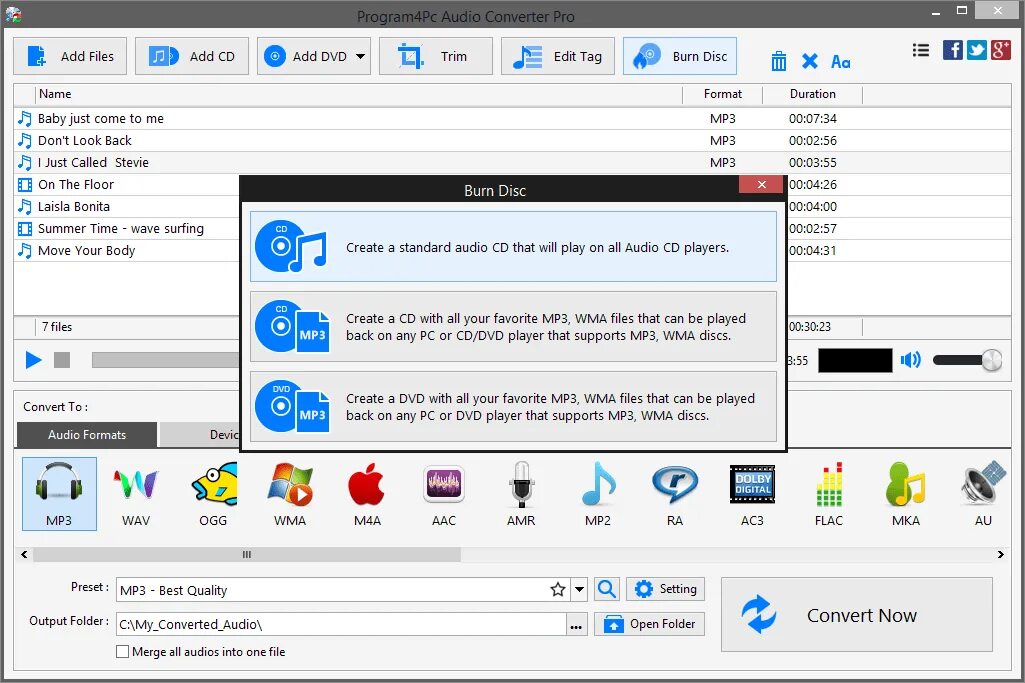Click the Convert Now button
Image resolution: width=1025 pixels, height=683 pixels.
click(x=856, y=614)
